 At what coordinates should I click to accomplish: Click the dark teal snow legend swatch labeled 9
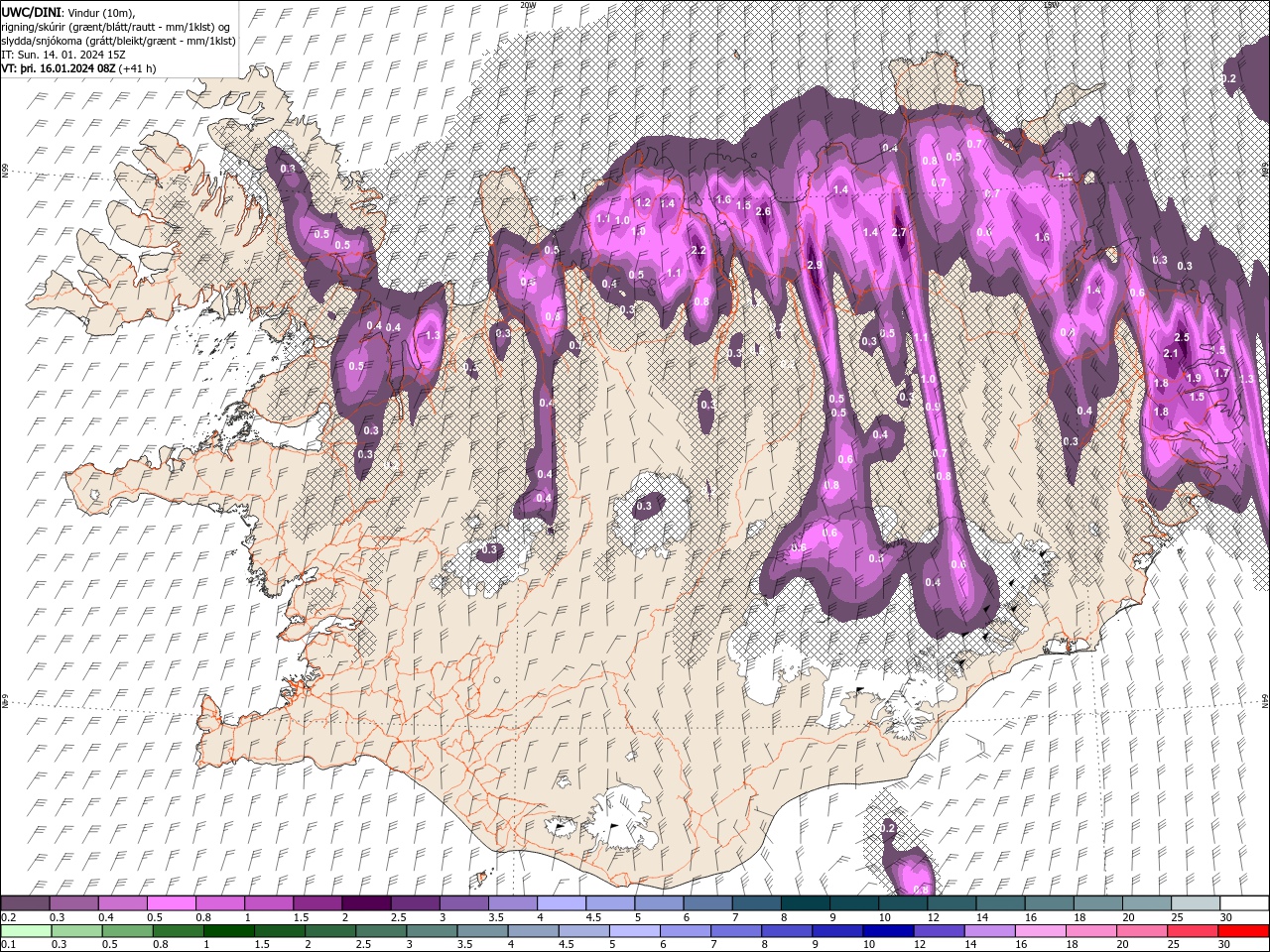(x=854, y=903)
